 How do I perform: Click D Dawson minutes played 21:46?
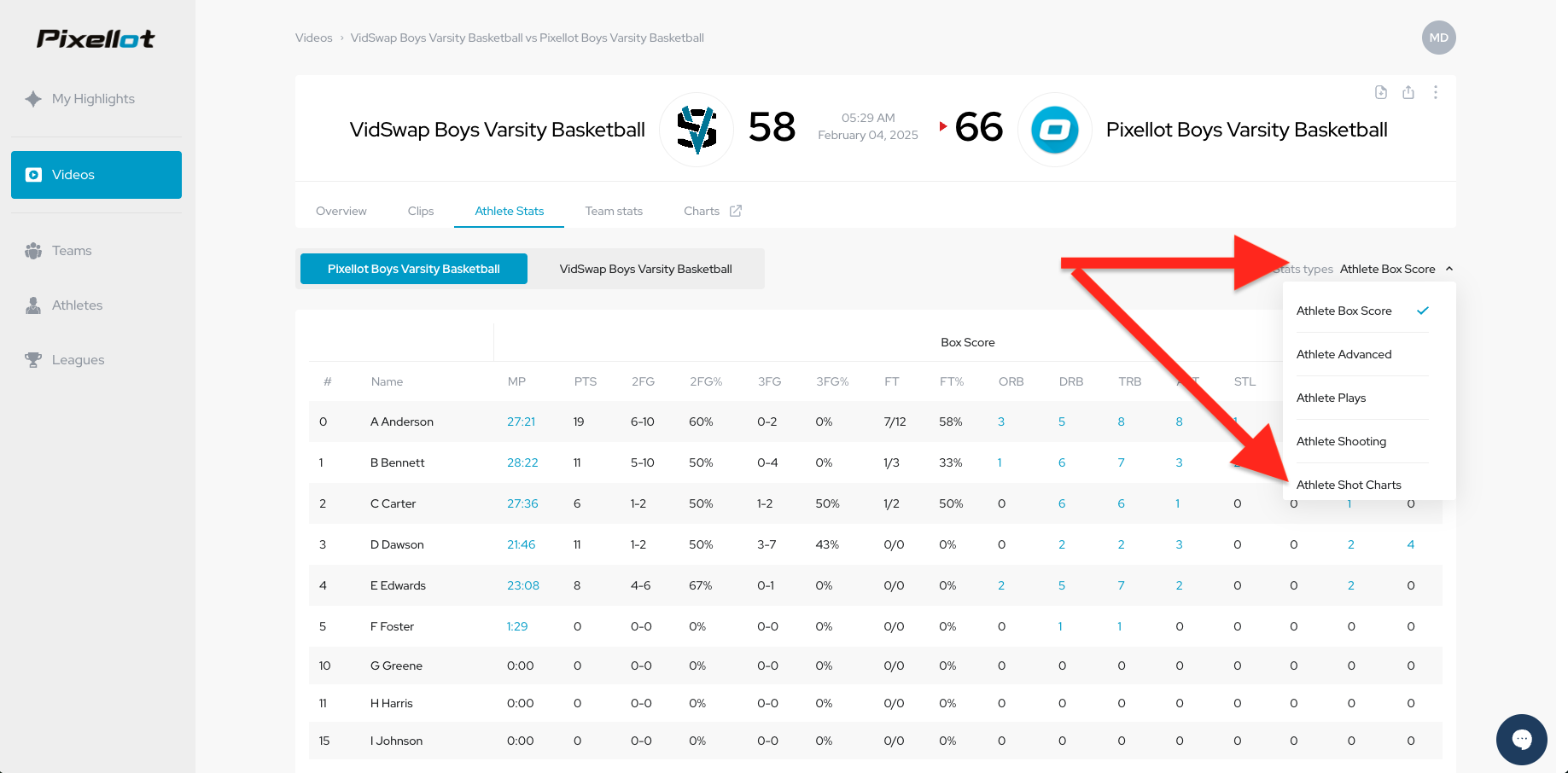522,544
